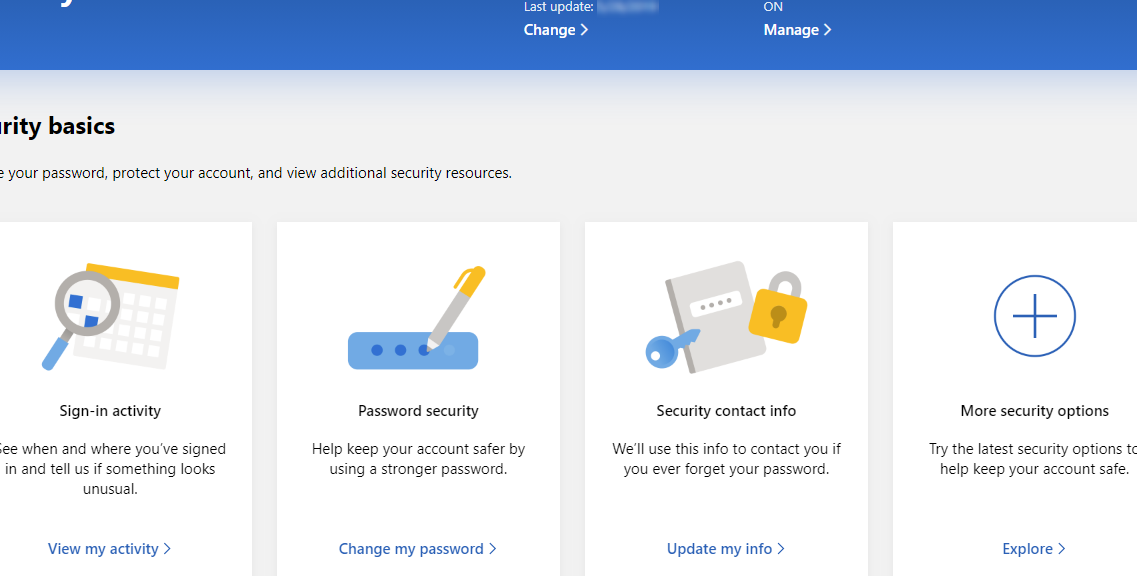Click the chevron after View my activity

pos(167,549)
